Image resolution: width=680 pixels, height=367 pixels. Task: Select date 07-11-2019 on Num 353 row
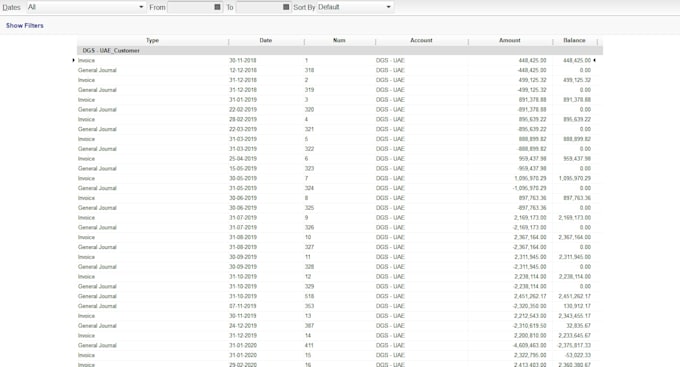tap(243, 306)
